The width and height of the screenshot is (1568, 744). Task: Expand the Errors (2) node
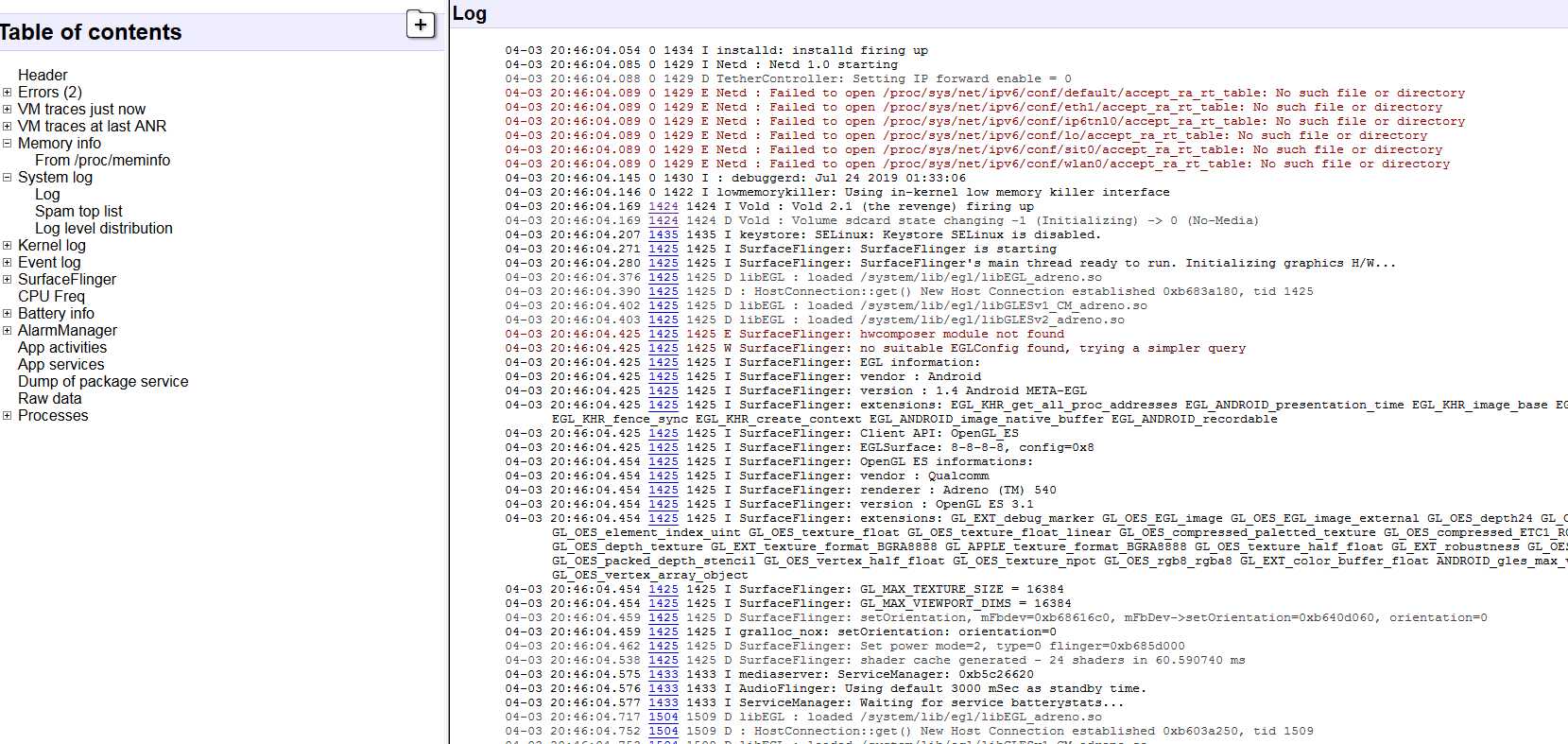8,93
